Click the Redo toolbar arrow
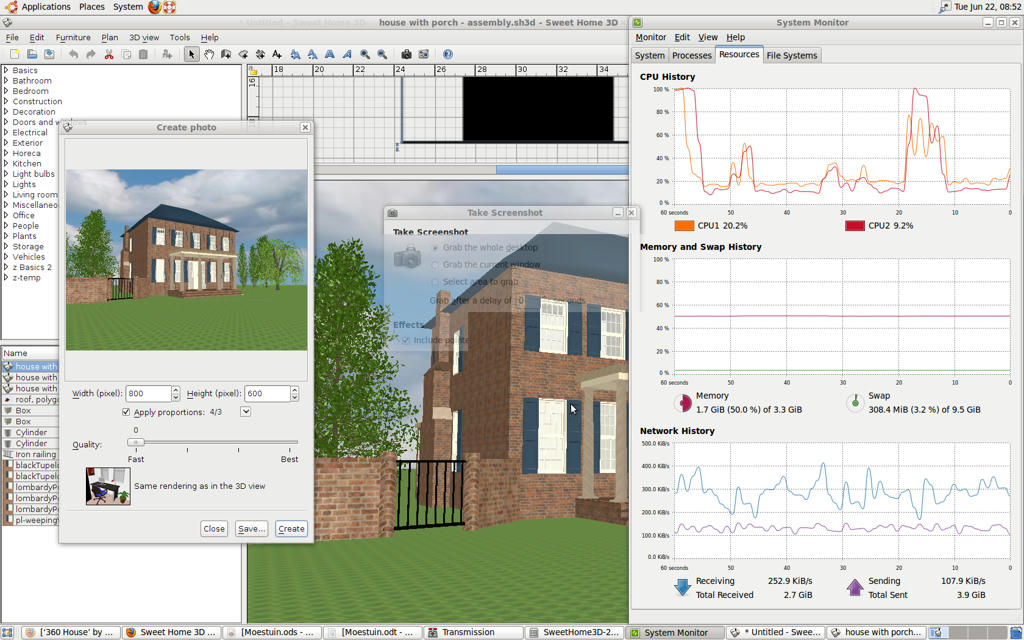This screenshot has height=640, width=1024. click(91, 54)
